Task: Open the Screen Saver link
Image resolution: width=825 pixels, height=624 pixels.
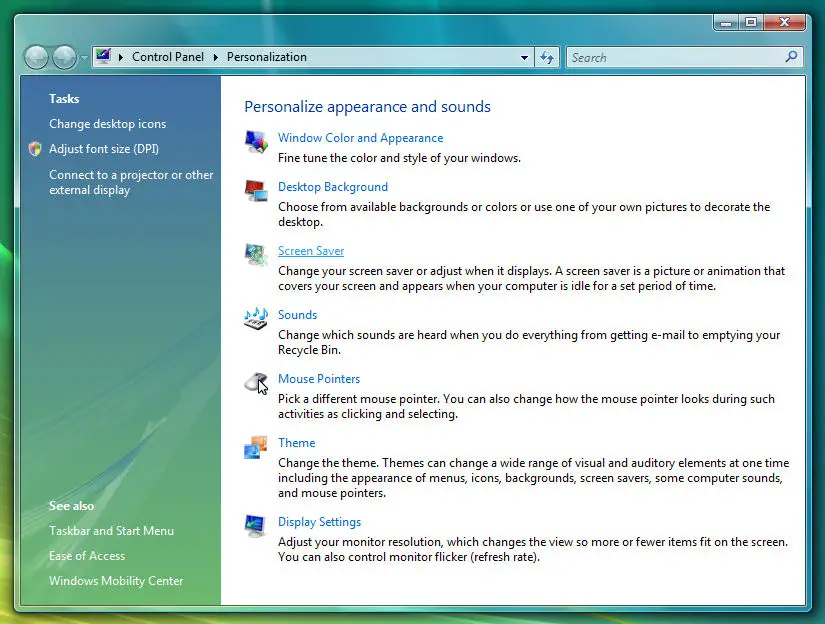Action: (x=311, y=251)
